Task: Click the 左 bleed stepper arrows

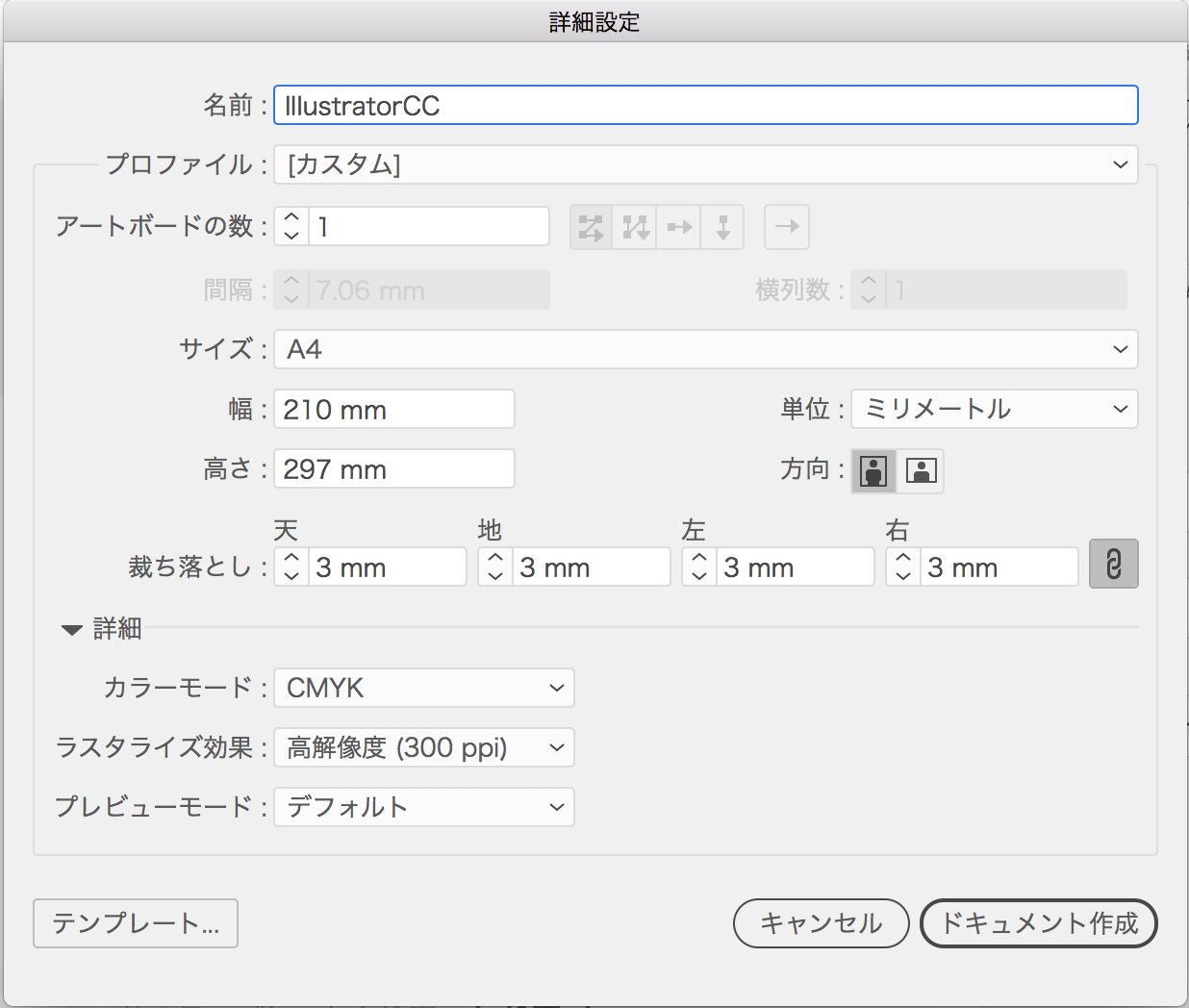Action: click(x=699, y=567)
